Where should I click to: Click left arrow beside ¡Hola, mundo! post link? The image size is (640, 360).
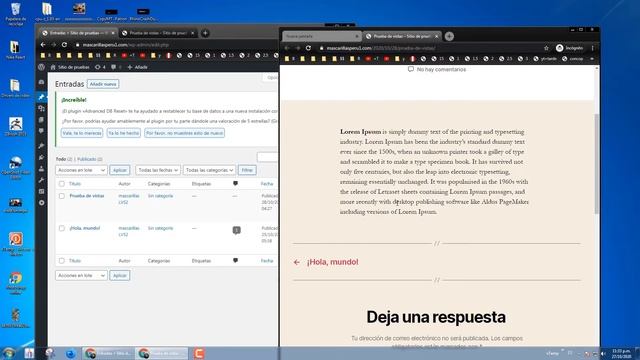(297, 262)
